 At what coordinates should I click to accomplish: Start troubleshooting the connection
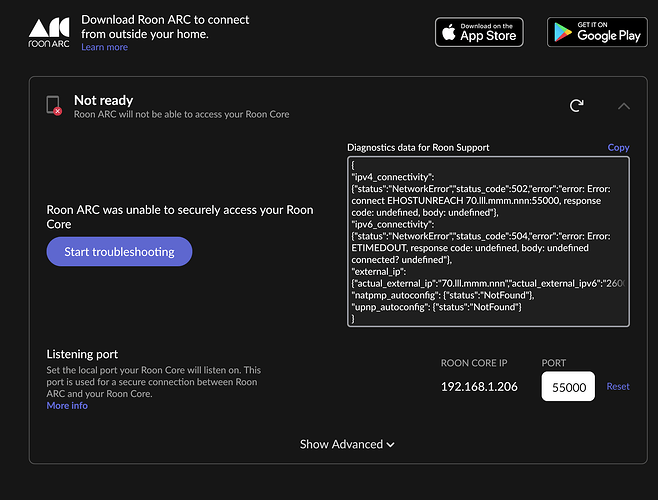coord(119,251)
